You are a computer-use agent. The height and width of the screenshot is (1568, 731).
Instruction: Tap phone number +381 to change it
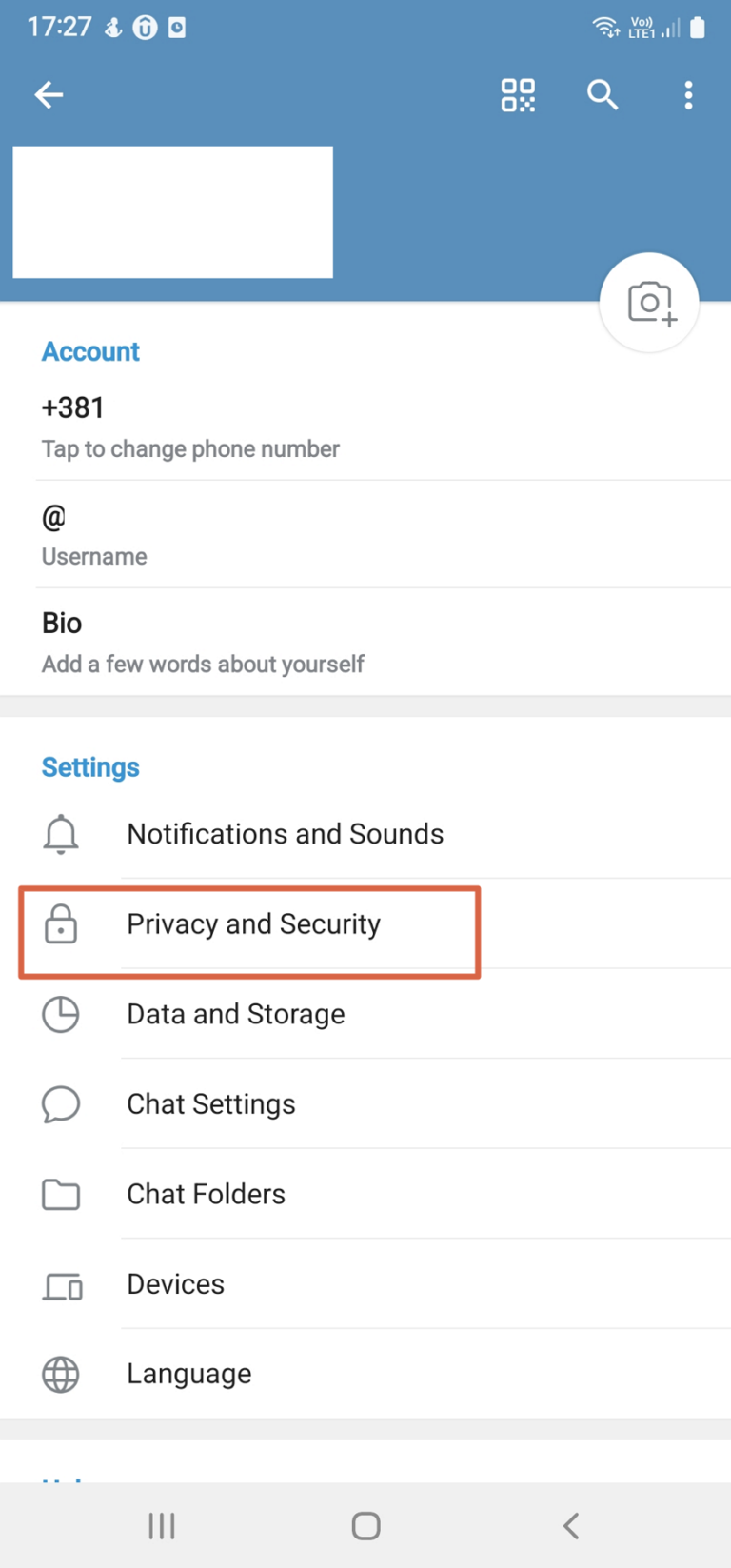tap(365, 427)
